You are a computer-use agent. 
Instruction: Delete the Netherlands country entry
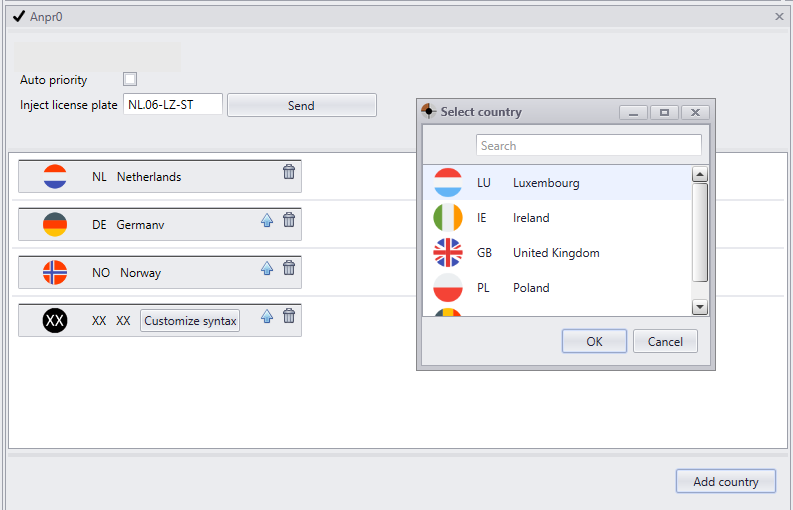[x=289, y=172]
